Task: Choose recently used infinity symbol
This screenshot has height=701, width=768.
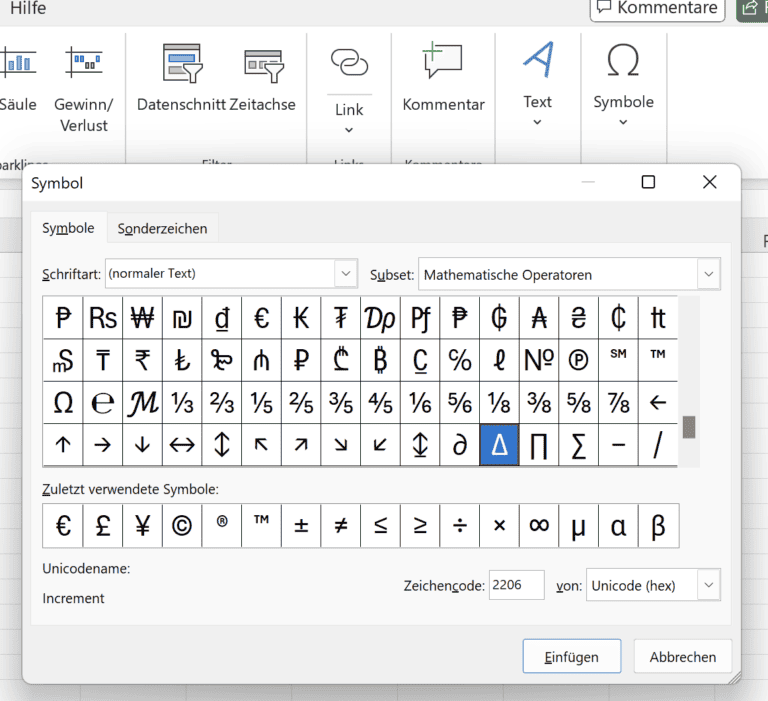Action: point(539,526)
